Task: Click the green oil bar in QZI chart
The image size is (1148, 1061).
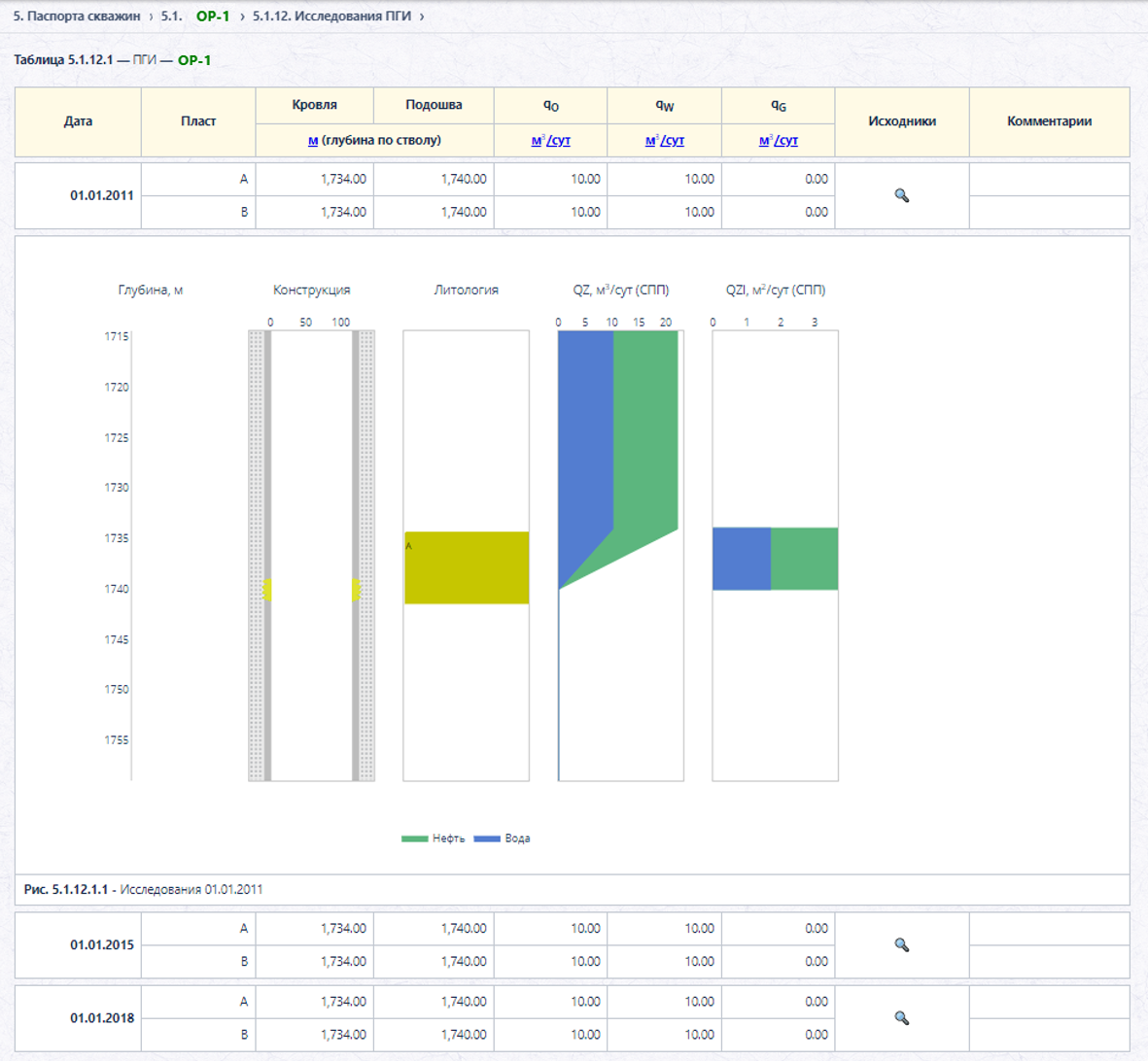Action: (x=805, y=559)
